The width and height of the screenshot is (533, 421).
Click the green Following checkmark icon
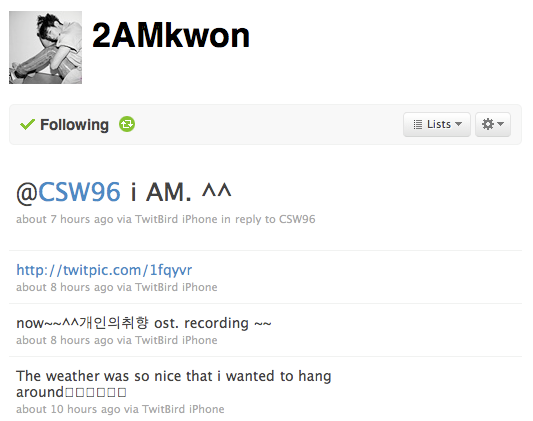(27, 124)
